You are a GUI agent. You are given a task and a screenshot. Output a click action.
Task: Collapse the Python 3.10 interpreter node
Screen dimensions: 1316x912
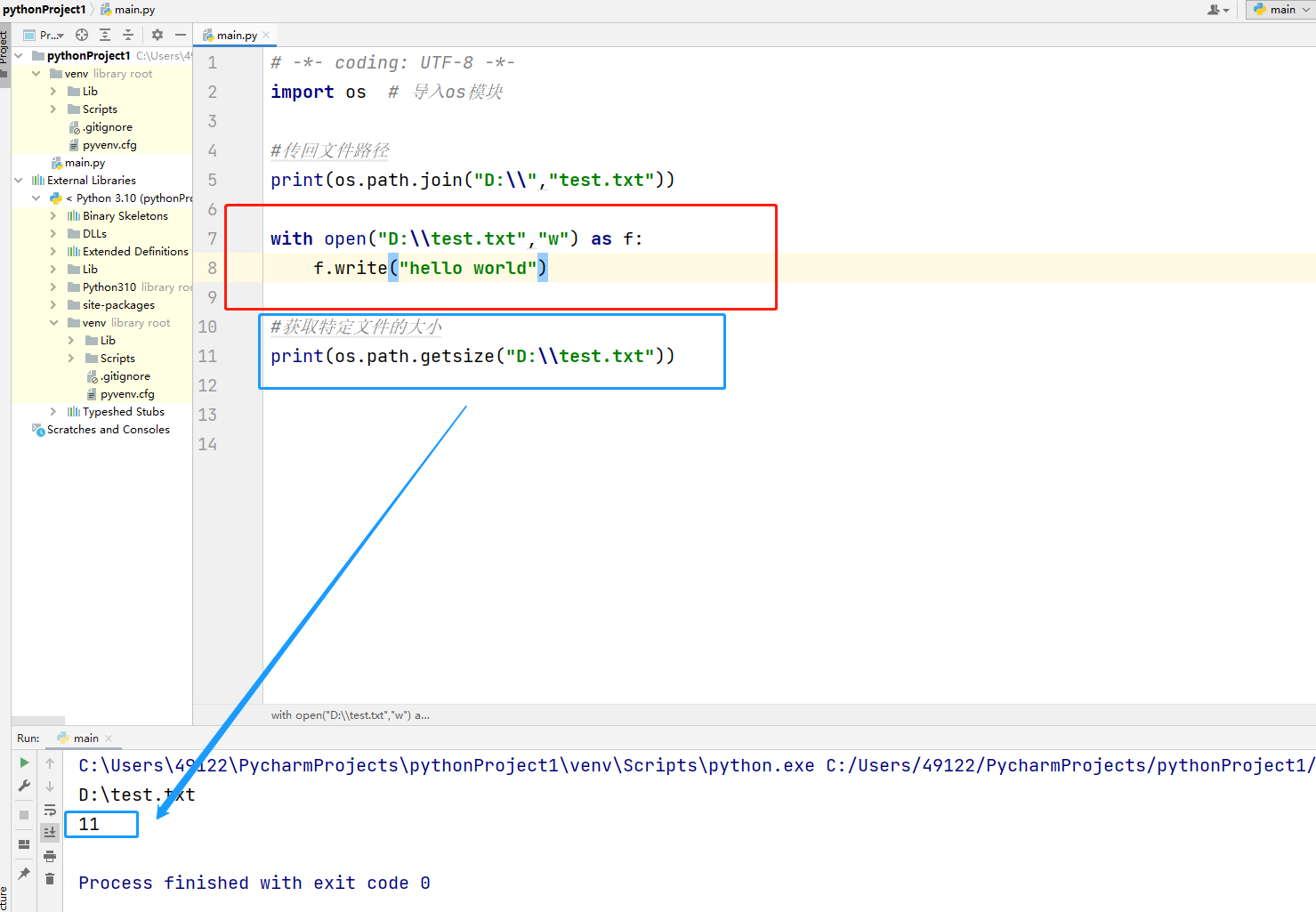click(36, 198)
